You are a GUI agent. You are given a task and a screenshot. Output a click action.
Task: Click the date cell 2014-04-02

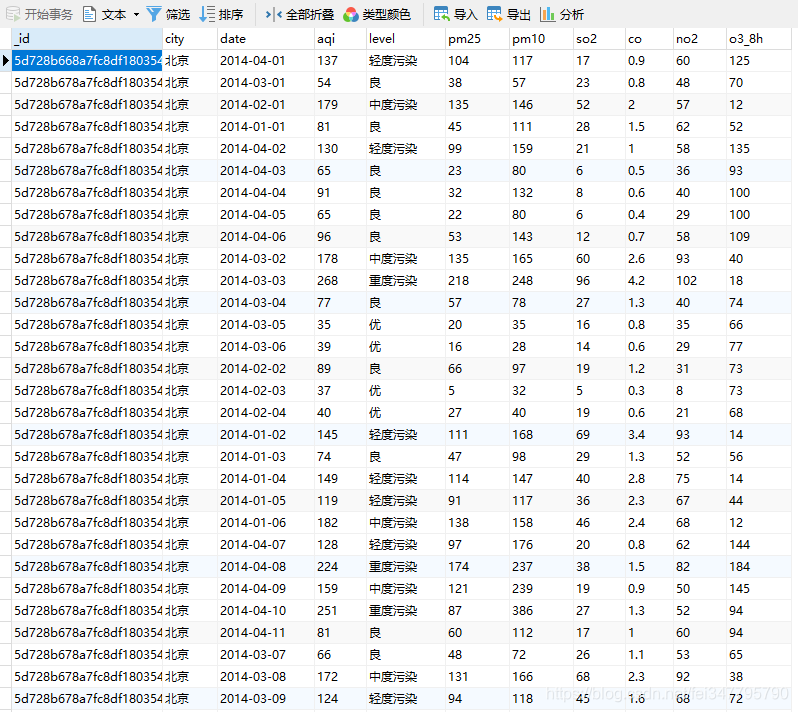point(266,149)
